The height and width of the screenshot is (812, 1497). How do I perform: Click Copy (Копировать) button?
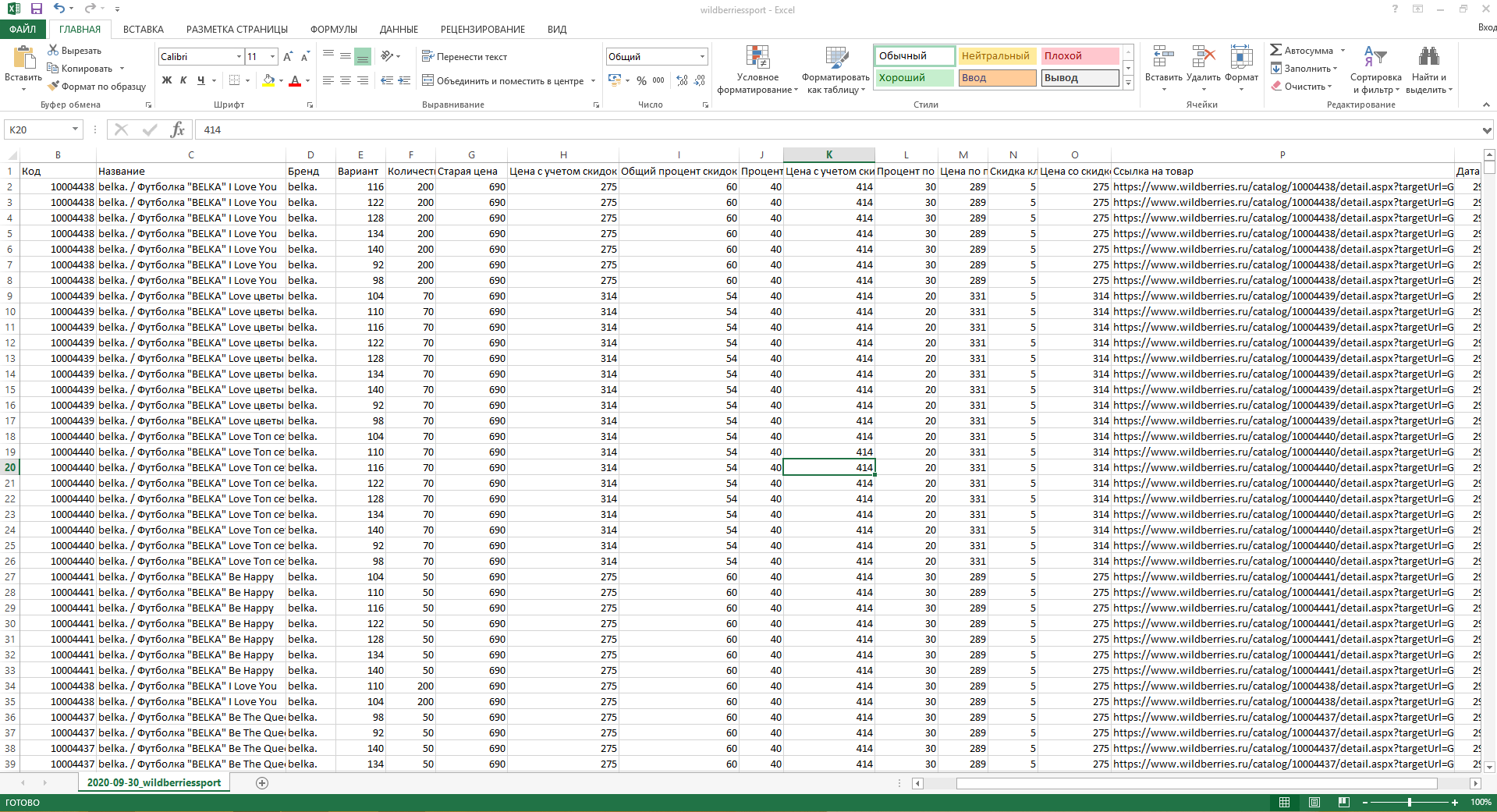[80, 68]
